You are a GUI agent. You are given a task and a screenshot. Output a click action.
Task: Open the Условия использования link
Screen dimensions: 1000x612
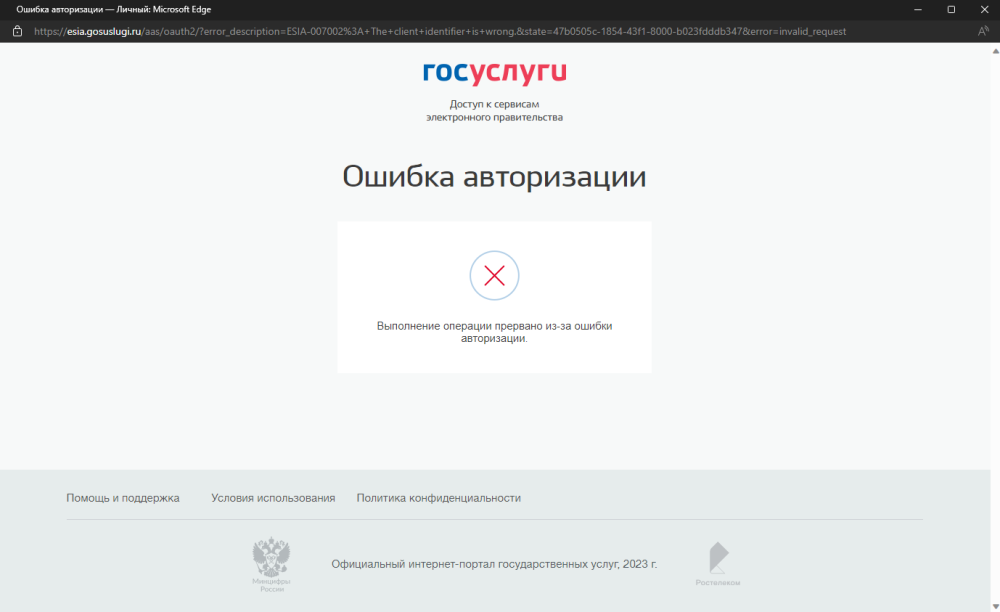click(273, 498)
